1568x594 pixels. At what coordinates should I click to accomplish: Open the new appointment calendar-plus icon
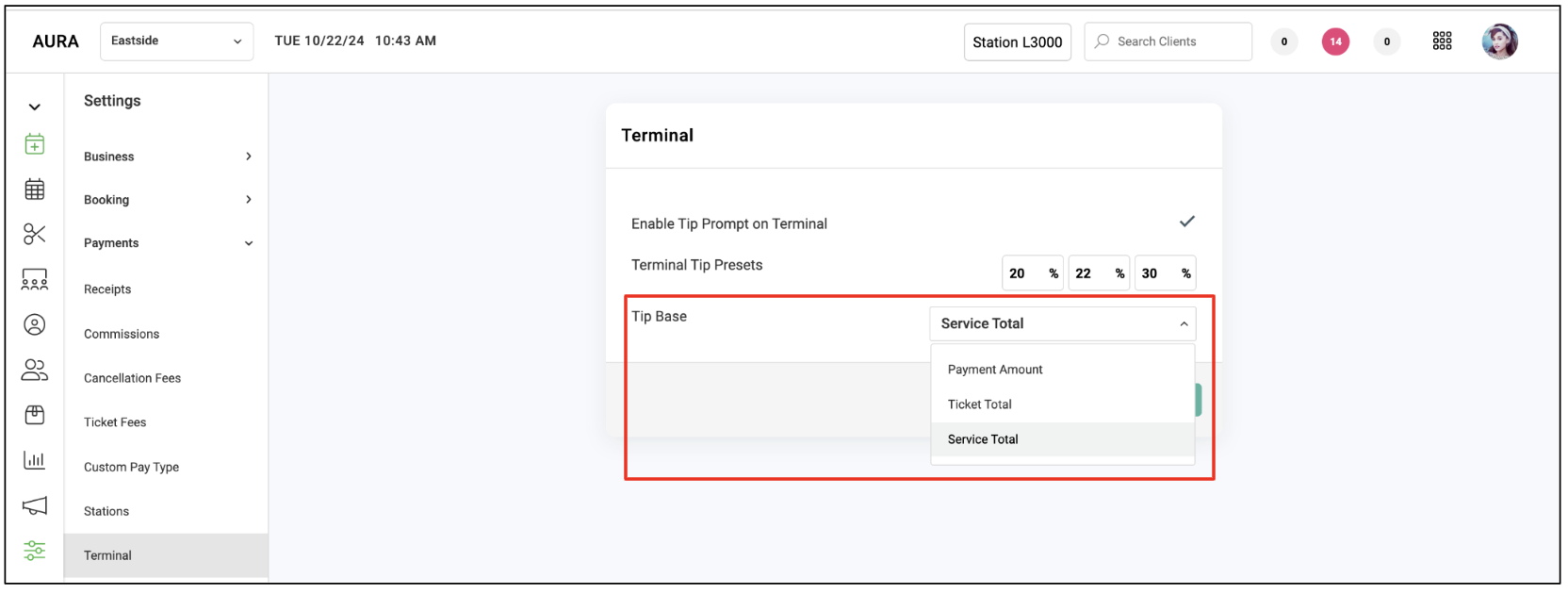(35, 144)
